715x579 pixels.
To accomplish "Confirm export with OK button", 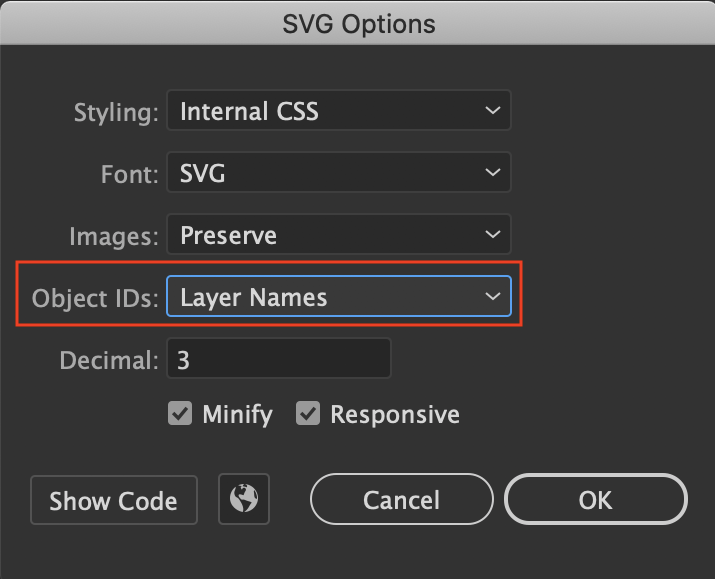I will click(x=596, y=500).
